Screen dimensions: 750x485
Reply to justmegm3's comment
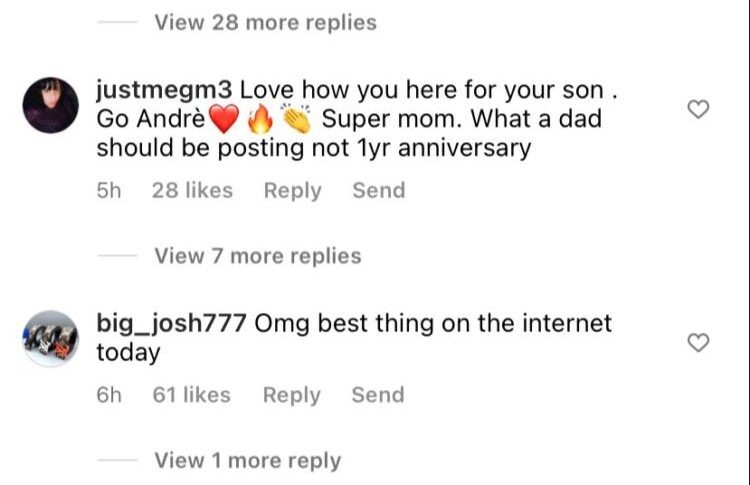click(292, 190)
